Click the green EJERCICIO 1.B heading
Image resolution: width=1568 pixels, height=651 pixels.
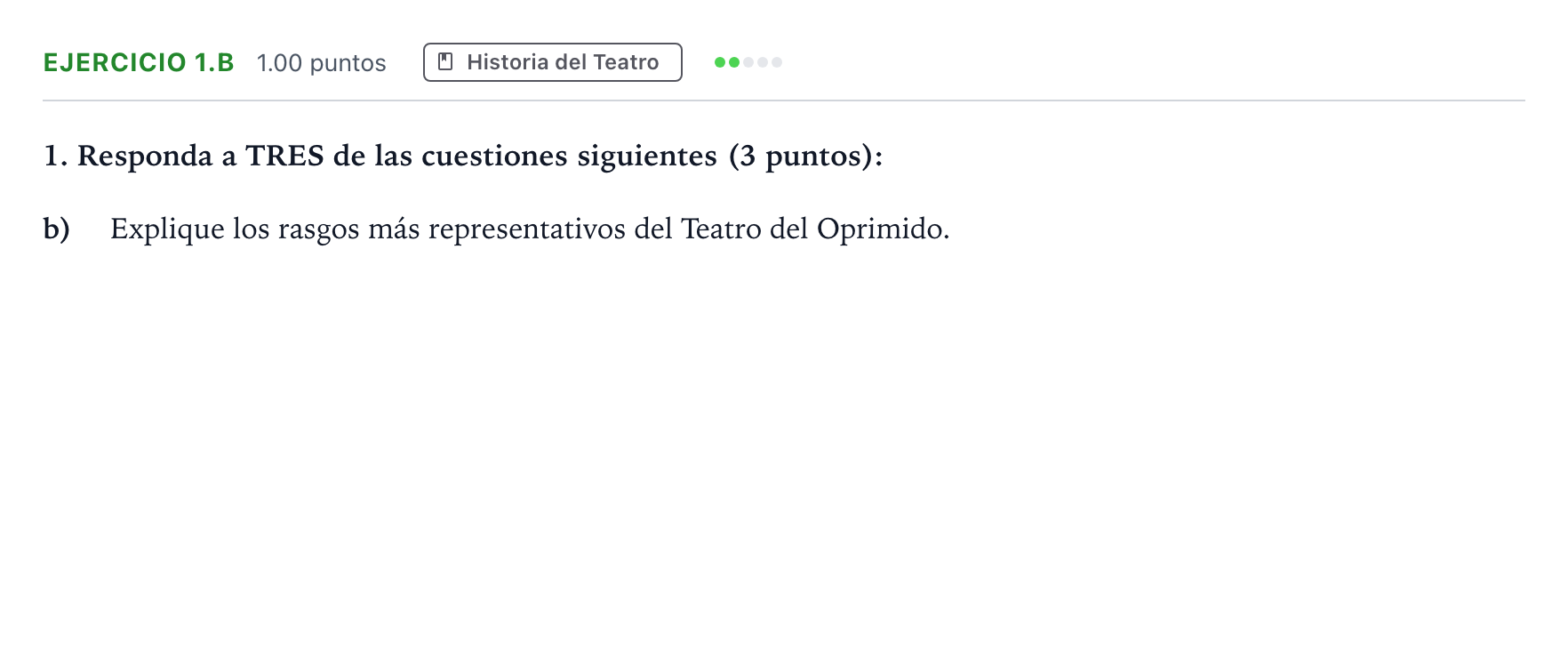point(139,62)
